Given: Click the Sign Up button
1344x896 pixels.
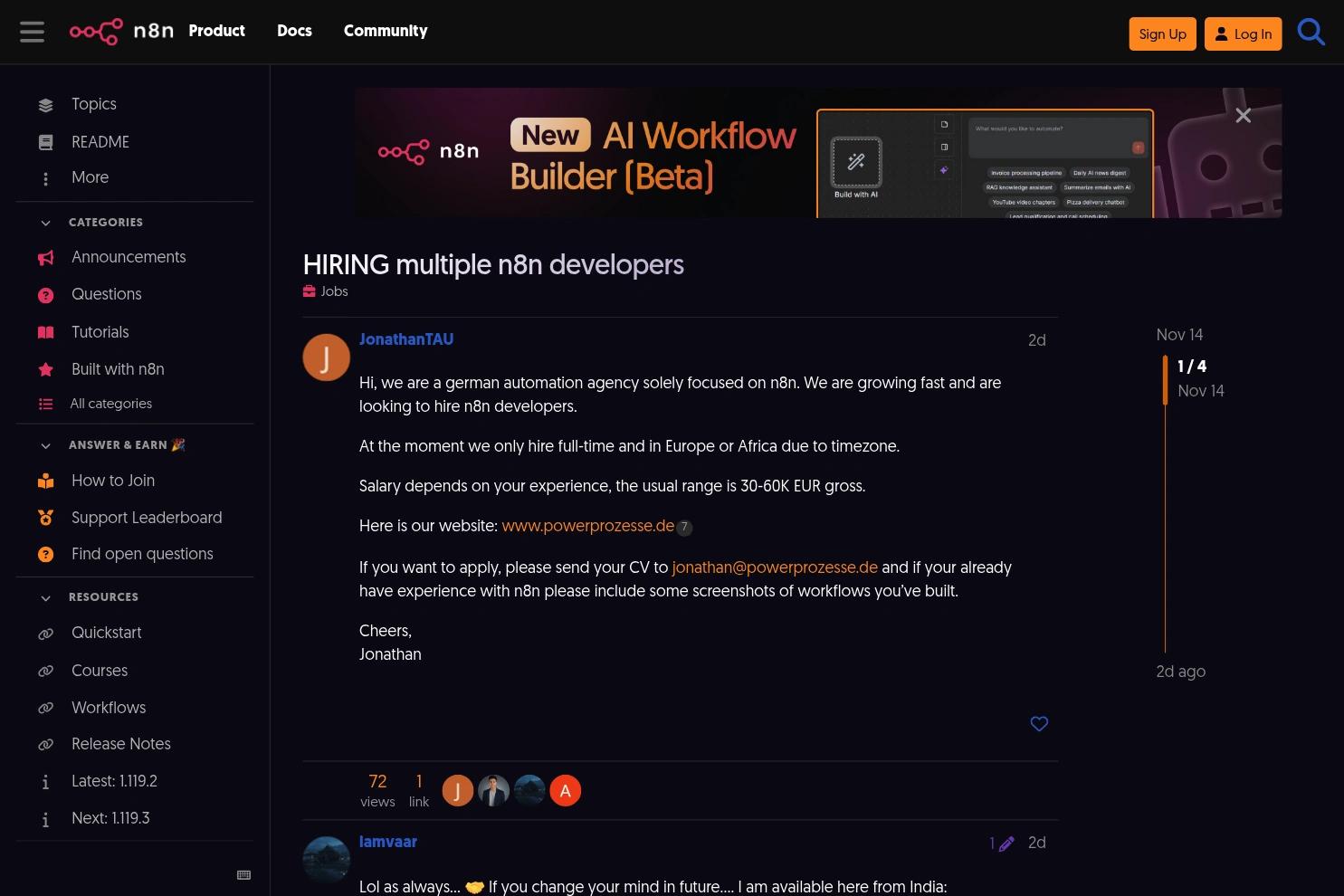Looking at the screenshot, I should point(1162,33).
